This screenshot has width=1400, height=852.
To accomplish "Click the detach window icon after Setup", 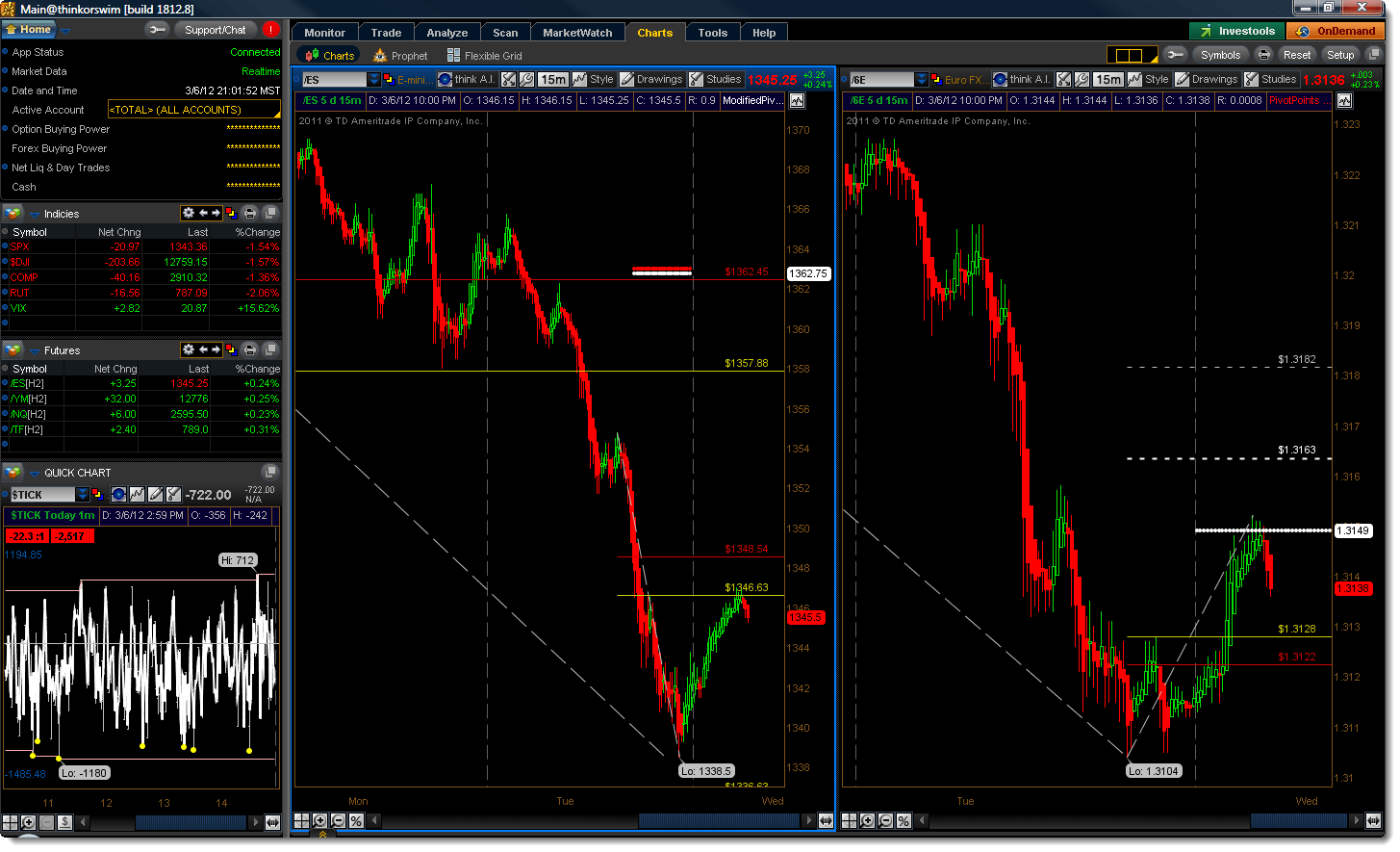I will tap(1374, 55).
